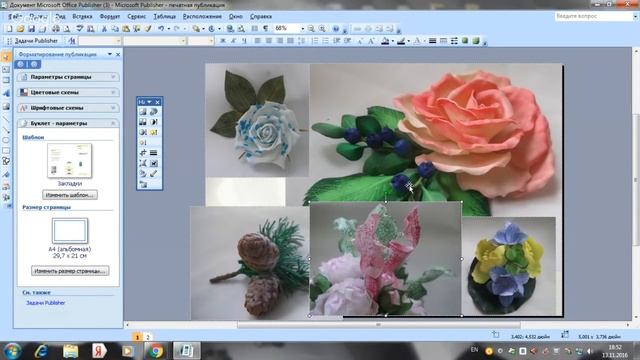640x360 pixels.
Task: Click the A4 page size thumbnail
Action: tap(70, 231)
